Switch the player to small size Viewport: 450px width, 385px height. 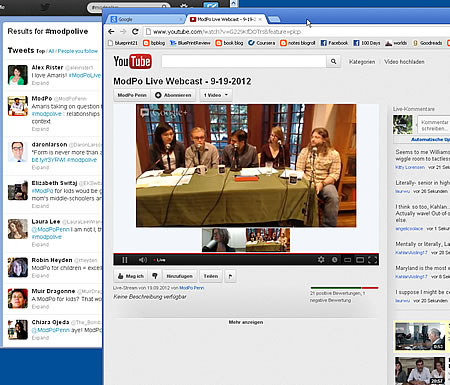(347, 260)
